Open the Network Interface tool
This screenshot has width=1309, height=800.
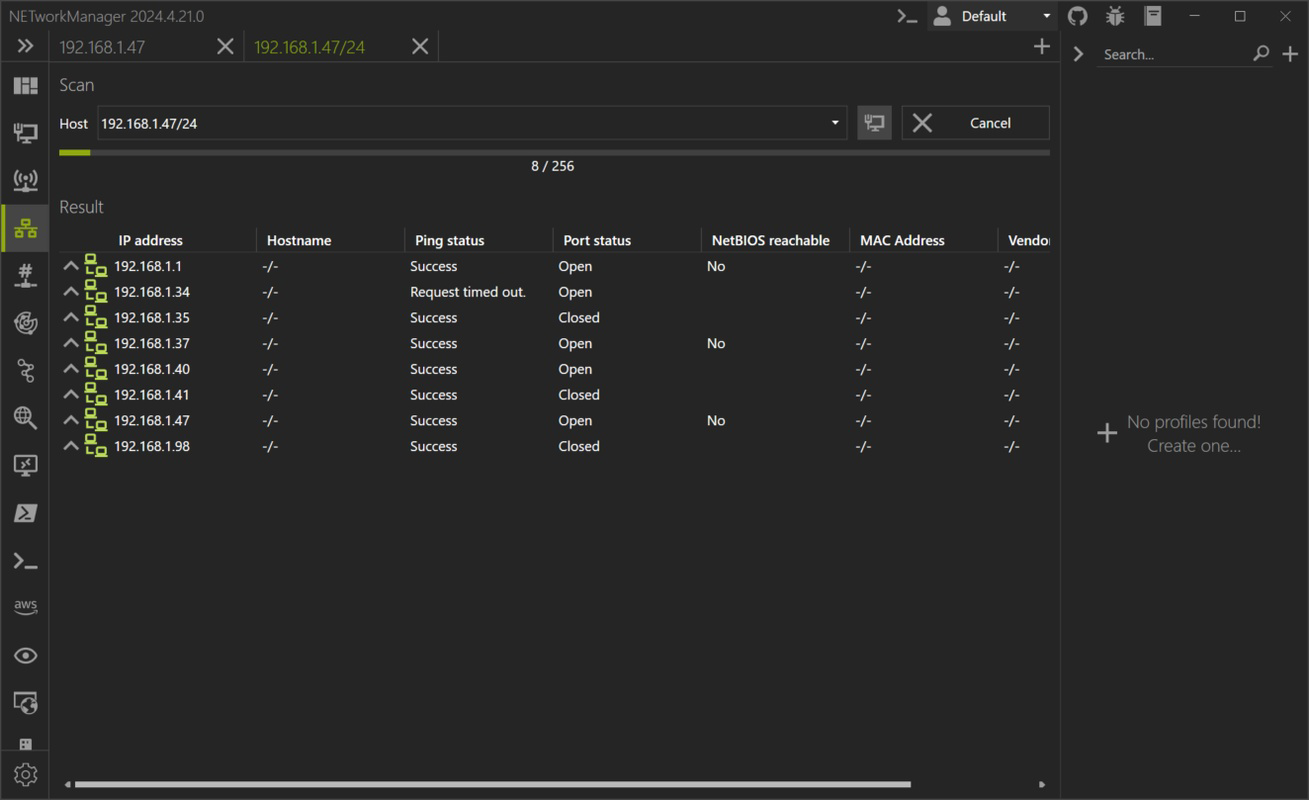tap(25, 133)
